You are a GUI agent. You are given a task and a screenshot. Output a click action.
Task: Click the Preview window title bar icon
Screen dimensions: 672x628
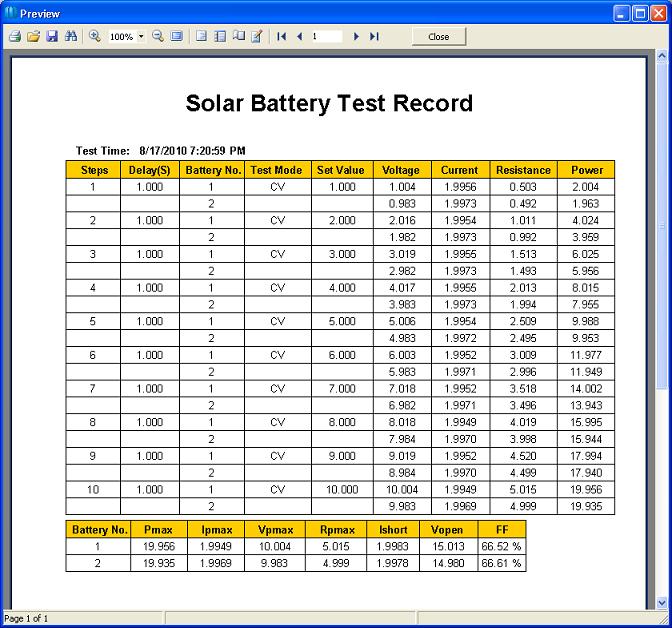10,13
